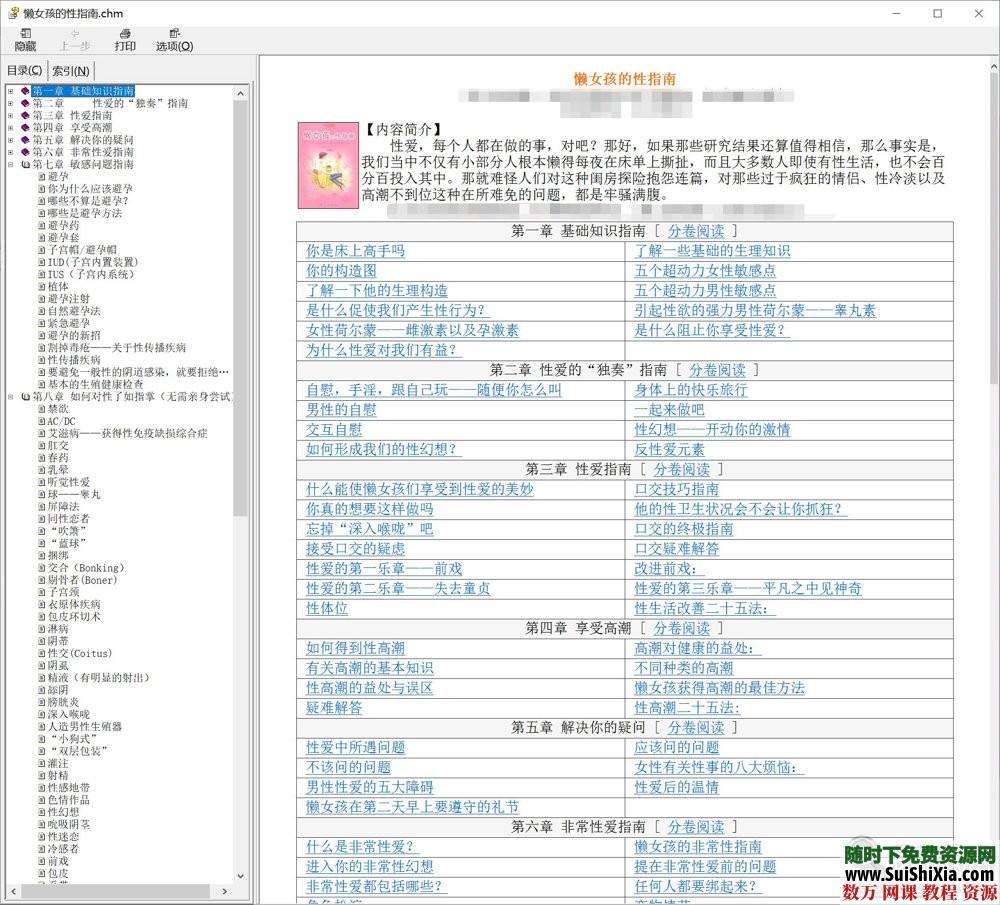Collapse the 第八章 tree node
This screenshot has width=1000, height=905.
(x=12, y=396)
